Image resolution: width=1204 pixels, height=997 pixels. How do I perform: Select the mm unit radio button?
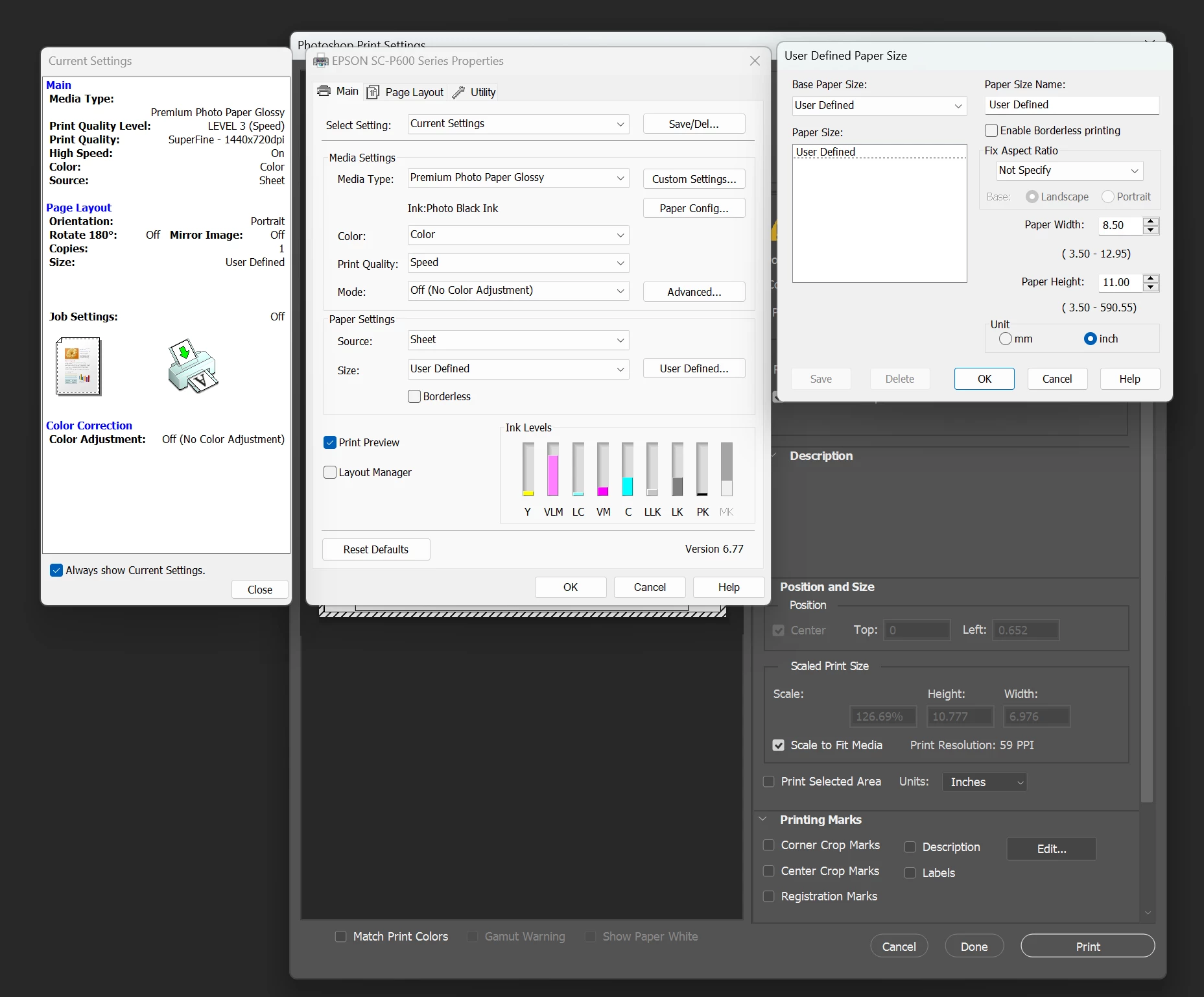[x=1006, y=339]
